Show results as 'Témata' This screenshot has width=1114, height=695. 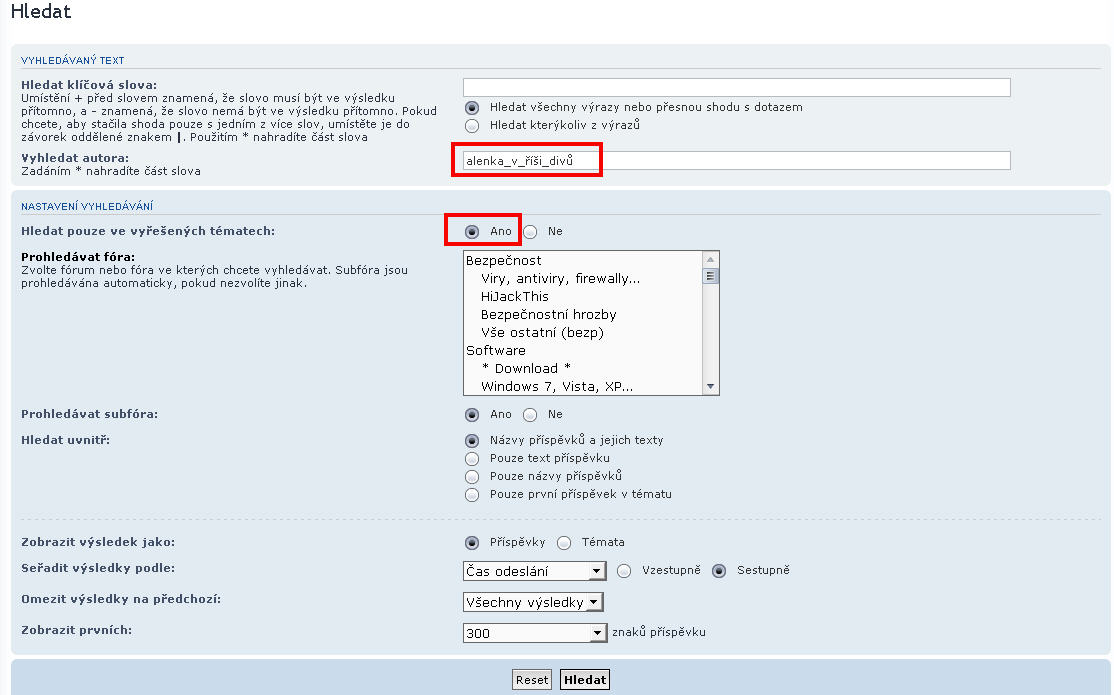564,543
